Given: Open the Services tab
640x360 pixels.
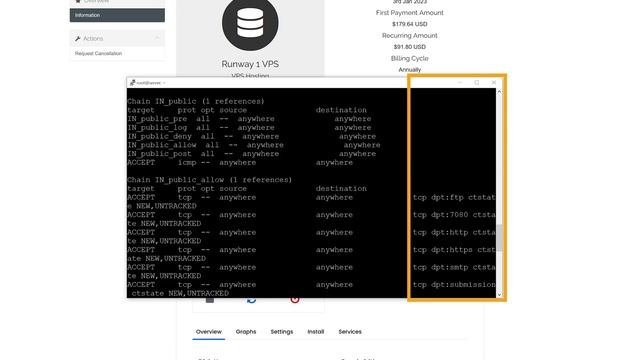Looking at the screenshot, I should 350,332.
